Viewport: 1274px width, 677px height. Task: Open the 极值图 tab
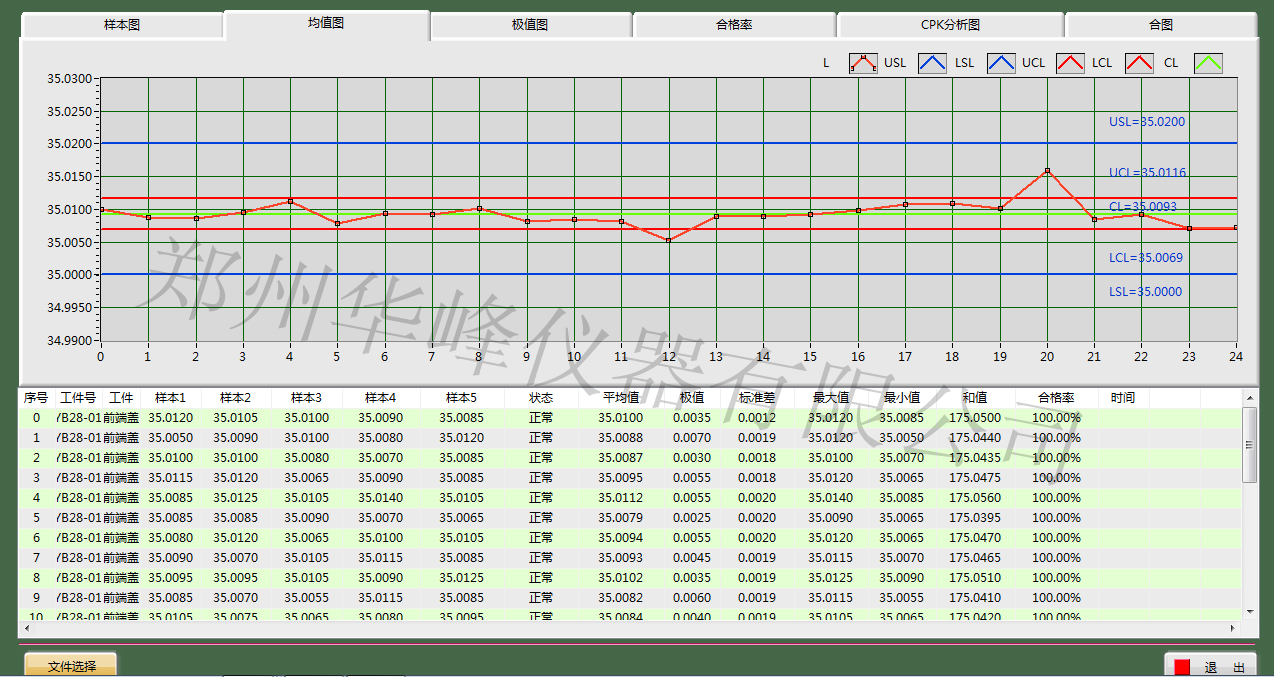[530, 25]
